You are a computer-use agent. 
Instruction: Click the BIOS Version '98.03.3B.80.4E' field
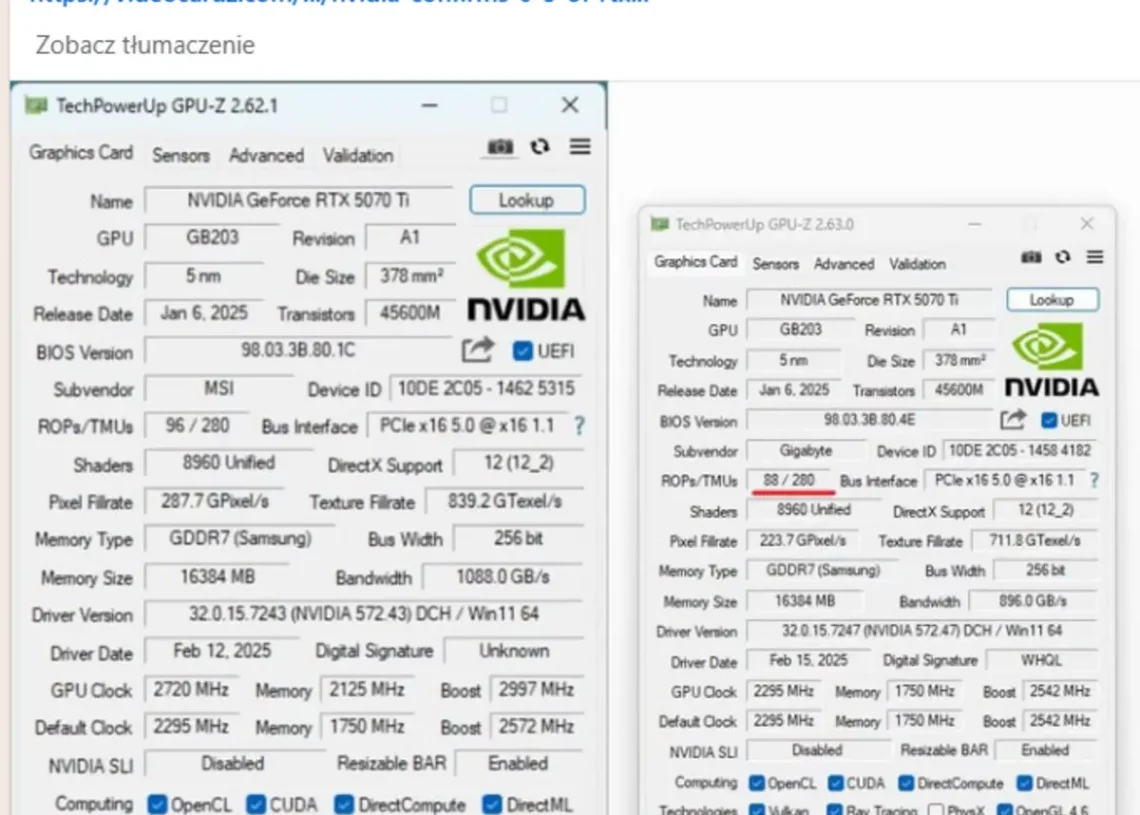point(870,420)
